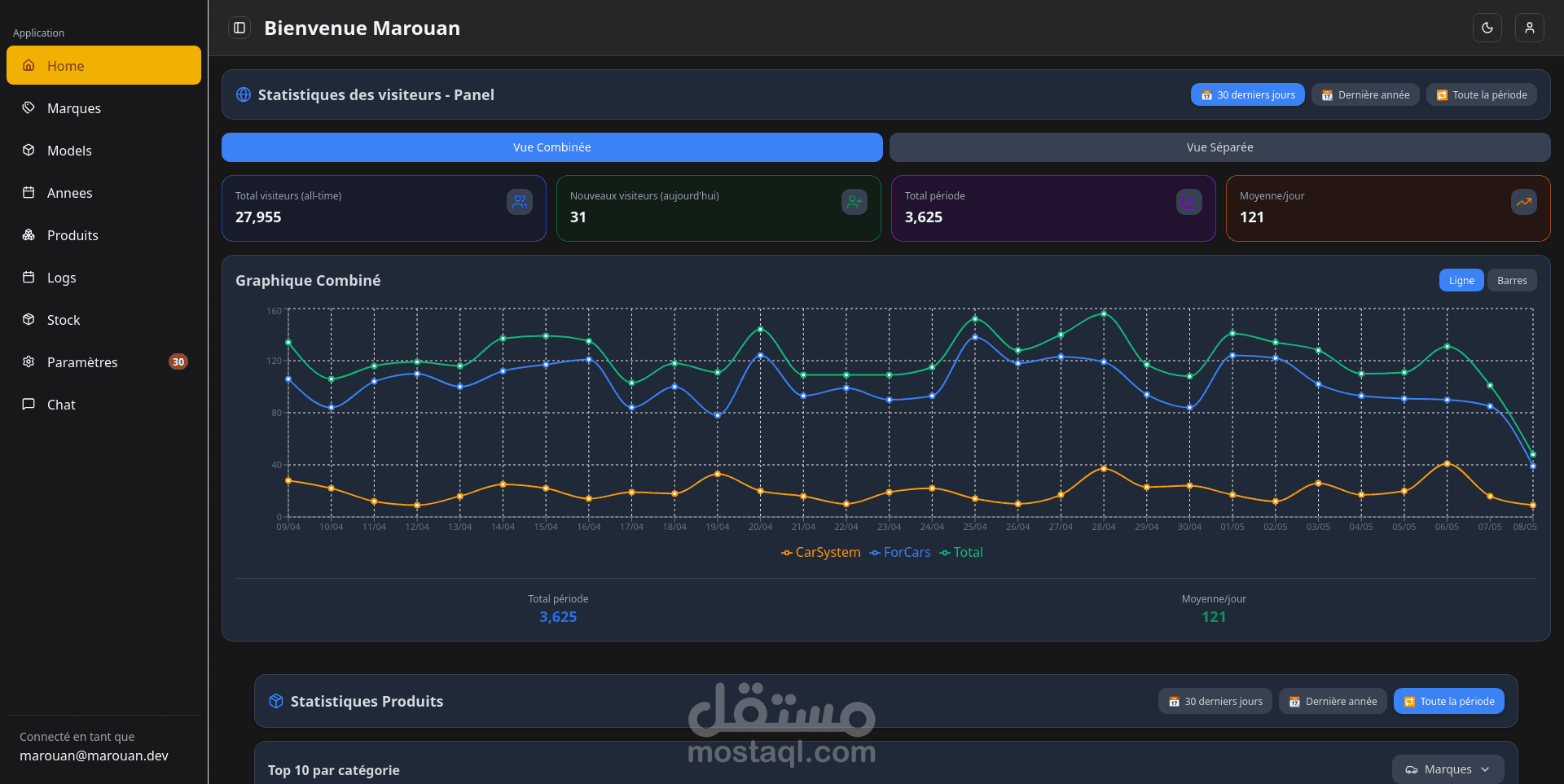
Task: Filter visitors by Dernière année
Action: pyautogui.click(x=1365, y=94)
